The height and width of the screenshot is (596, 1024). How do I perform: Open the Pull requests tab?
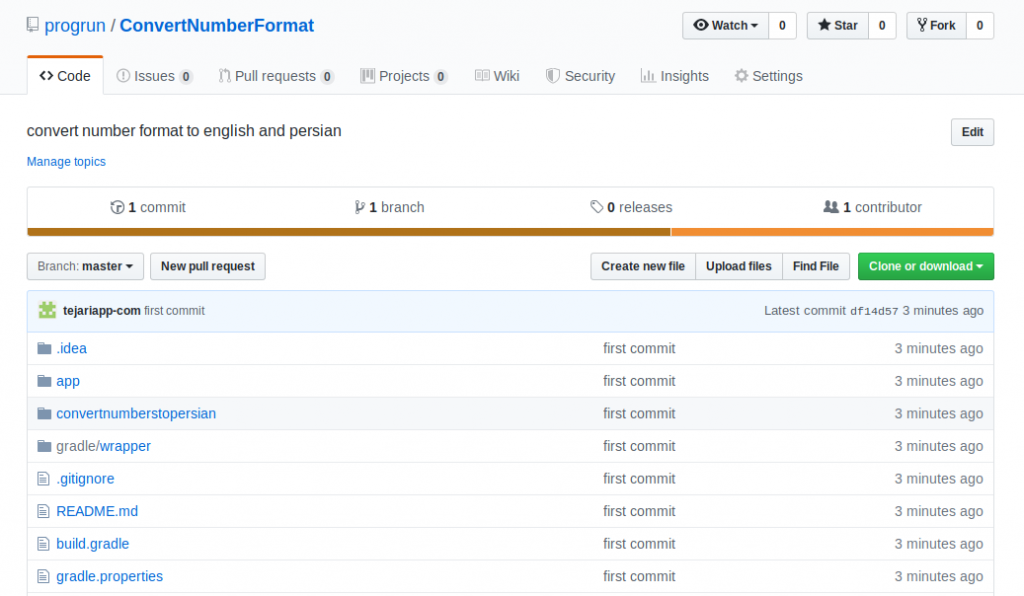276,76
